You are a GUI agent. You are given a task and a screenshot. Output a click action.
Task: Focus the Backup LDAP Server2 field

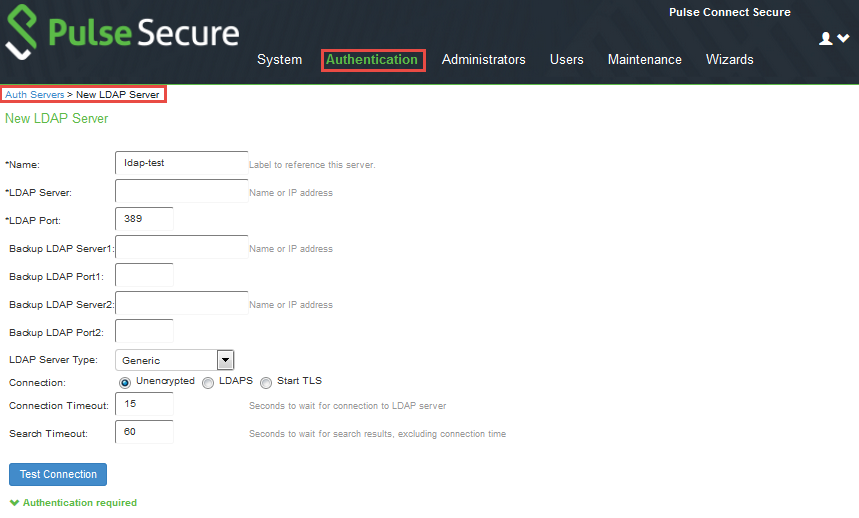point(181,303)
